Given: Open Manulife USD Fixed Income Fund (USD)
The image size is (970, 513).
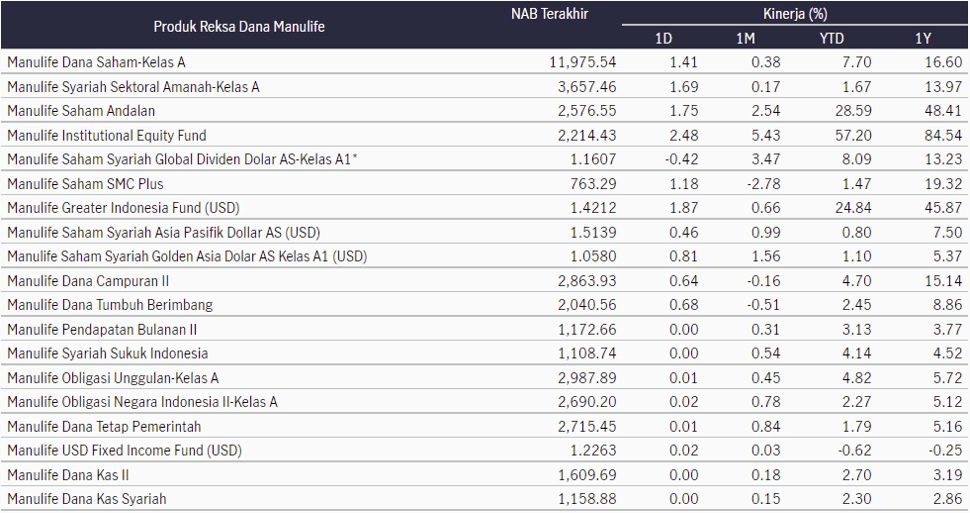Looking at the screenshot, I should tap(124, 450).
